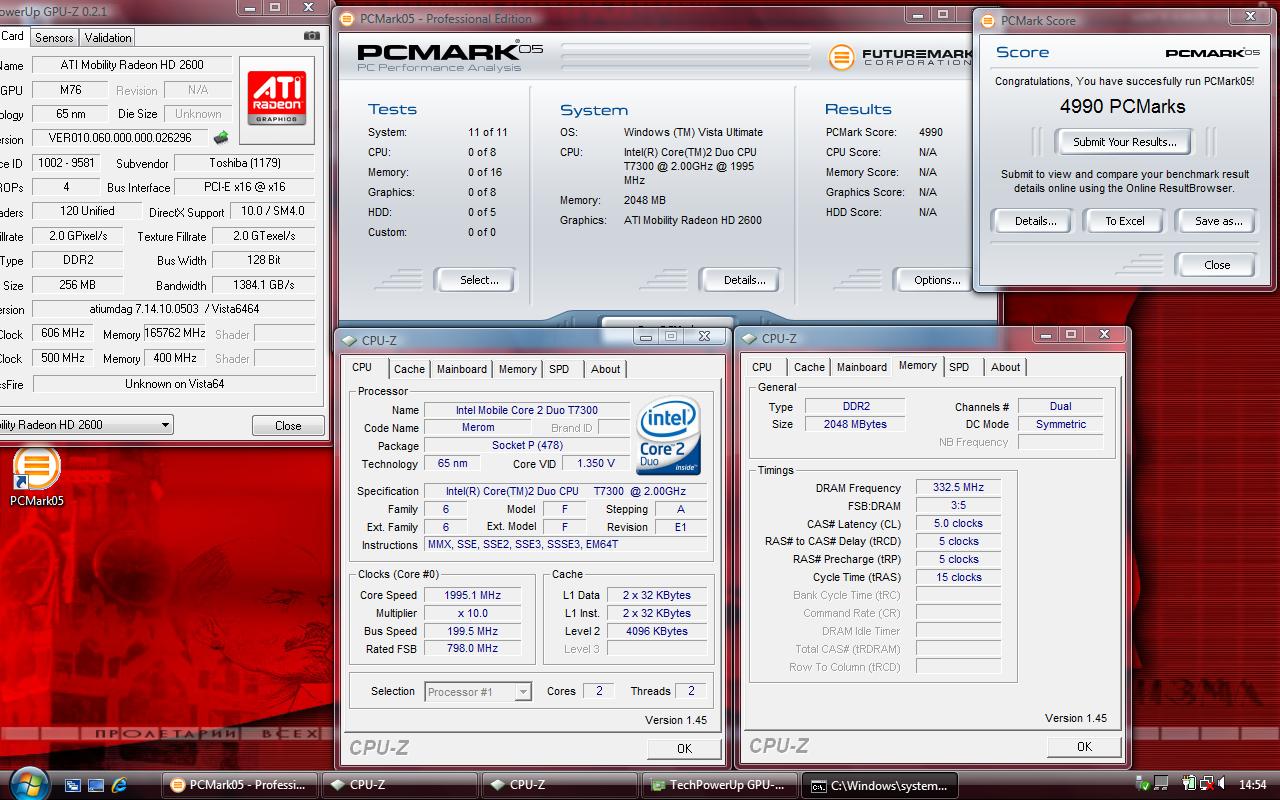Open the About tab in the left CPU-Z window
The width and height of the screenshot is (1280, 800).
(605, 369)
